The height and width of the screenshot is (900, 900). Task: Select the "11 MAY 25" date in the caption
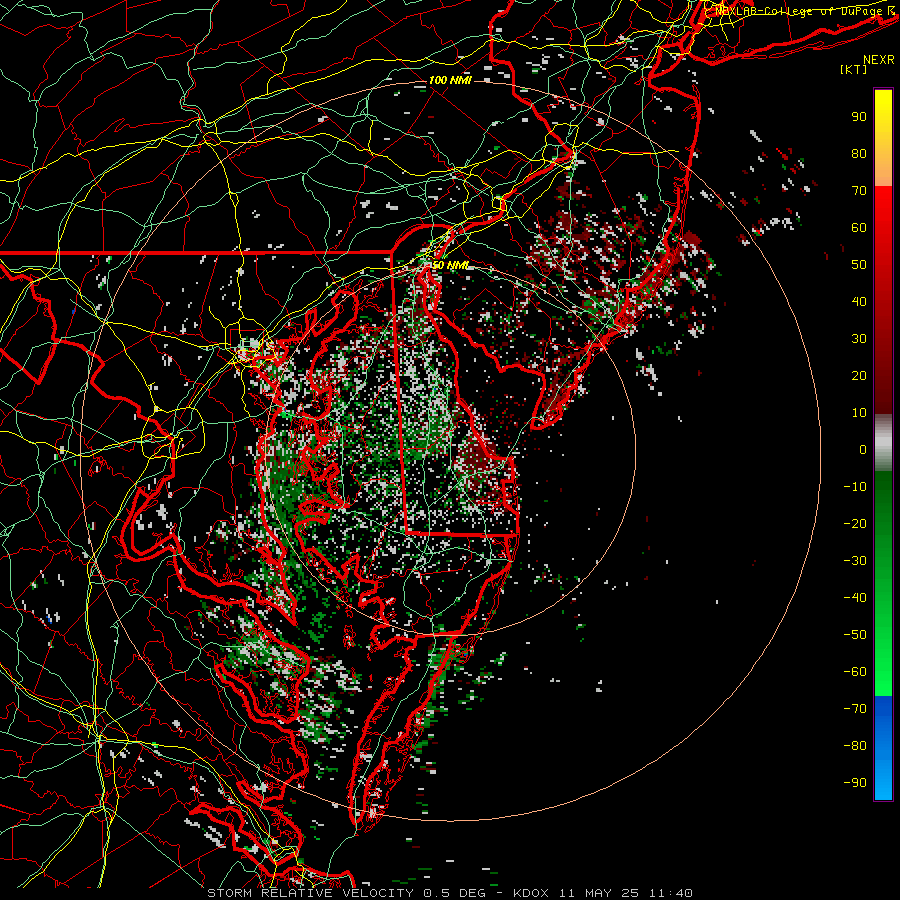[x=600, y=893]
